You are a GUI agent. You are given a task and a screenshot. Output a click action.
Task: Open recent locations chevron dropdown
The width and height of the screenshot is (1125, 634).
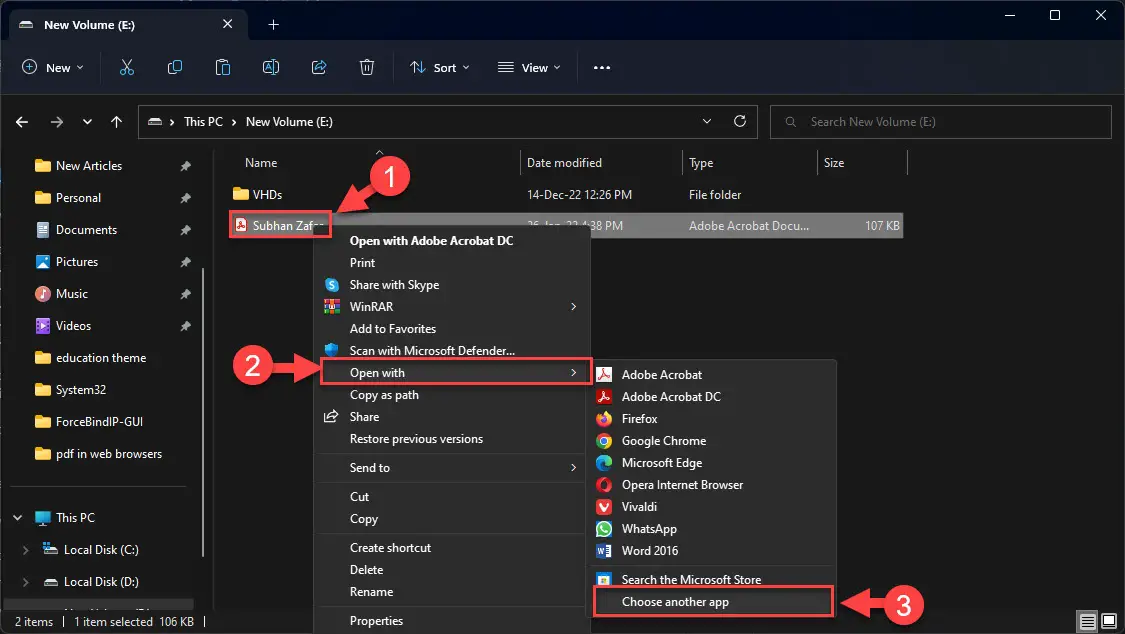pyautogui.click(x=87, y=122)
